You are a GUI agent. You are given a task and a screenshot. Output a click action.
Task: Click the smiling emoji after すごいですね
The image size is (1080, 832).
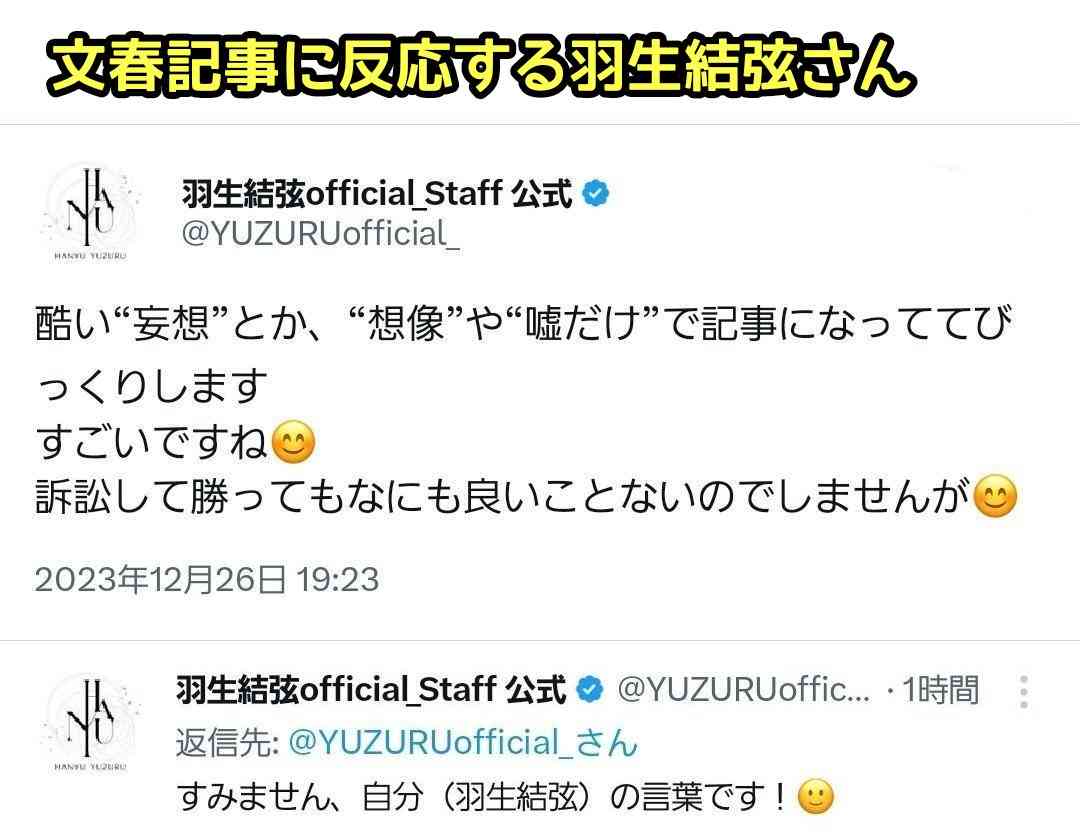(x=294, y=441)
